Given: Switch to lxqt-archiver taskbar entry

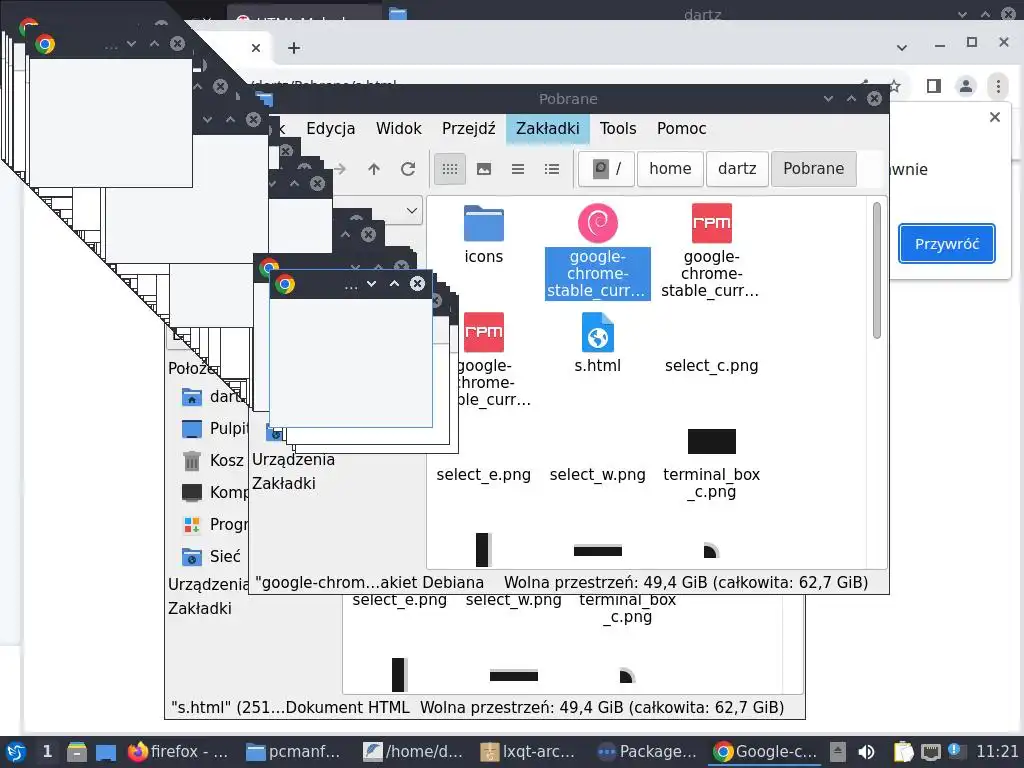Looking at the screenshot, I should [x=528, y=752].
